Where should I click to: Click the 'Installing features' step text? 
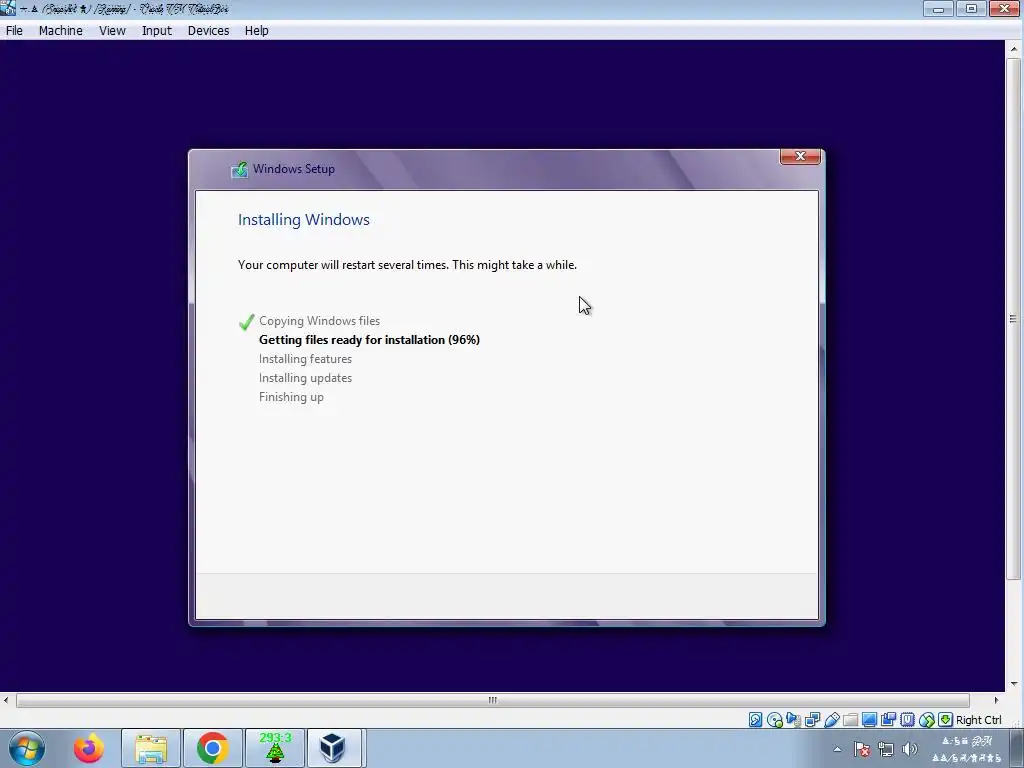305,359
